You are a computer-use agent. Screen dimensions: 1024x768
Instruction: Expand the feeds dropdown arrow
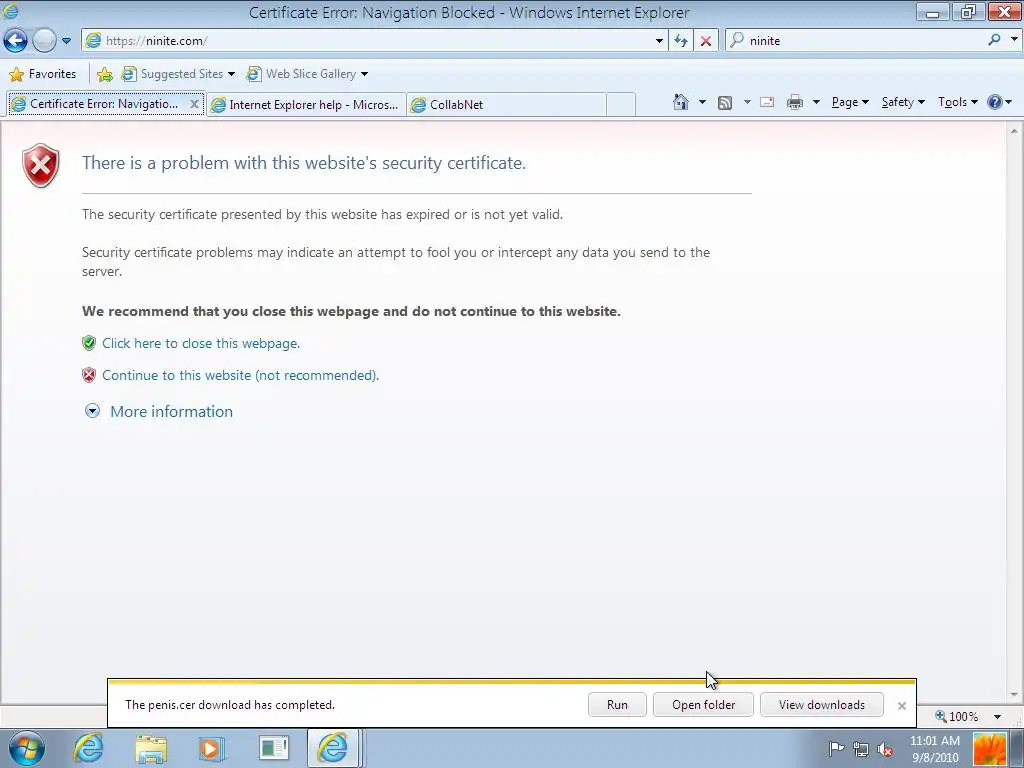click(747, 102)
